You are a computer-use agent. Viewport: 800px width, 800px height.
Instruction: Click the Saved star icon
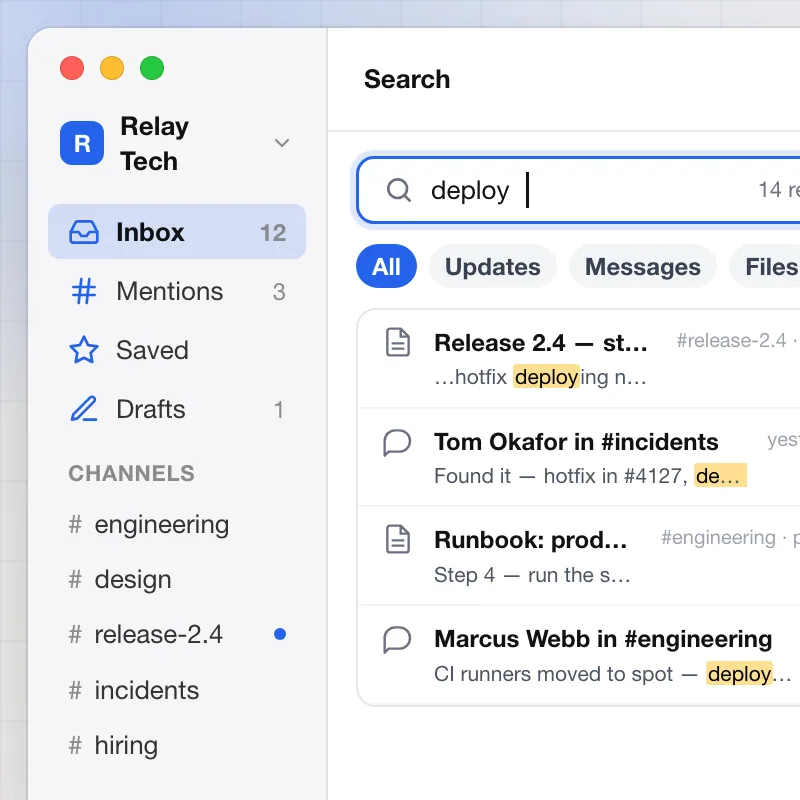pos(84,350)
